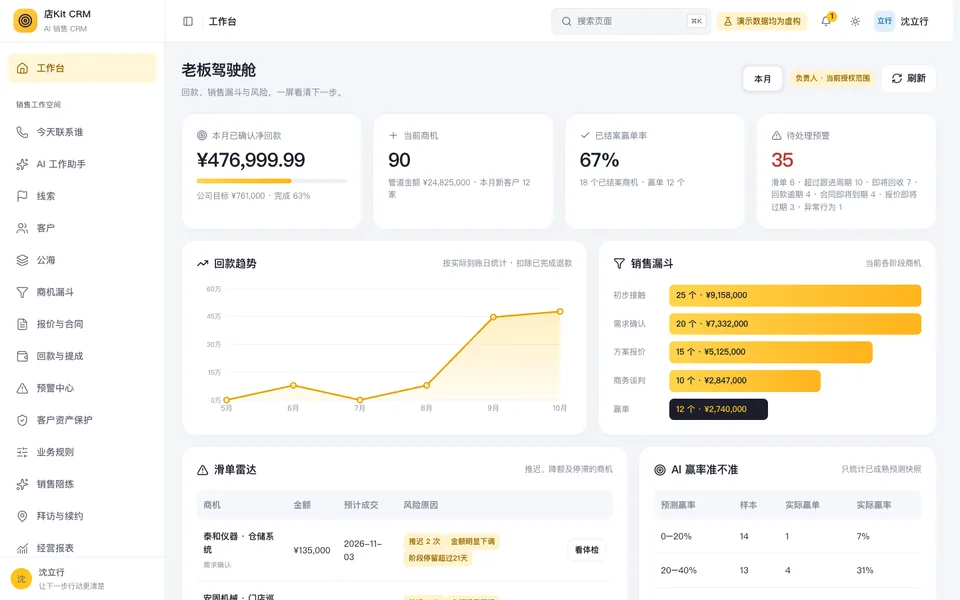Click the 回款趋势 trend arrow icon
960x600 pixels.
(203, 263)
